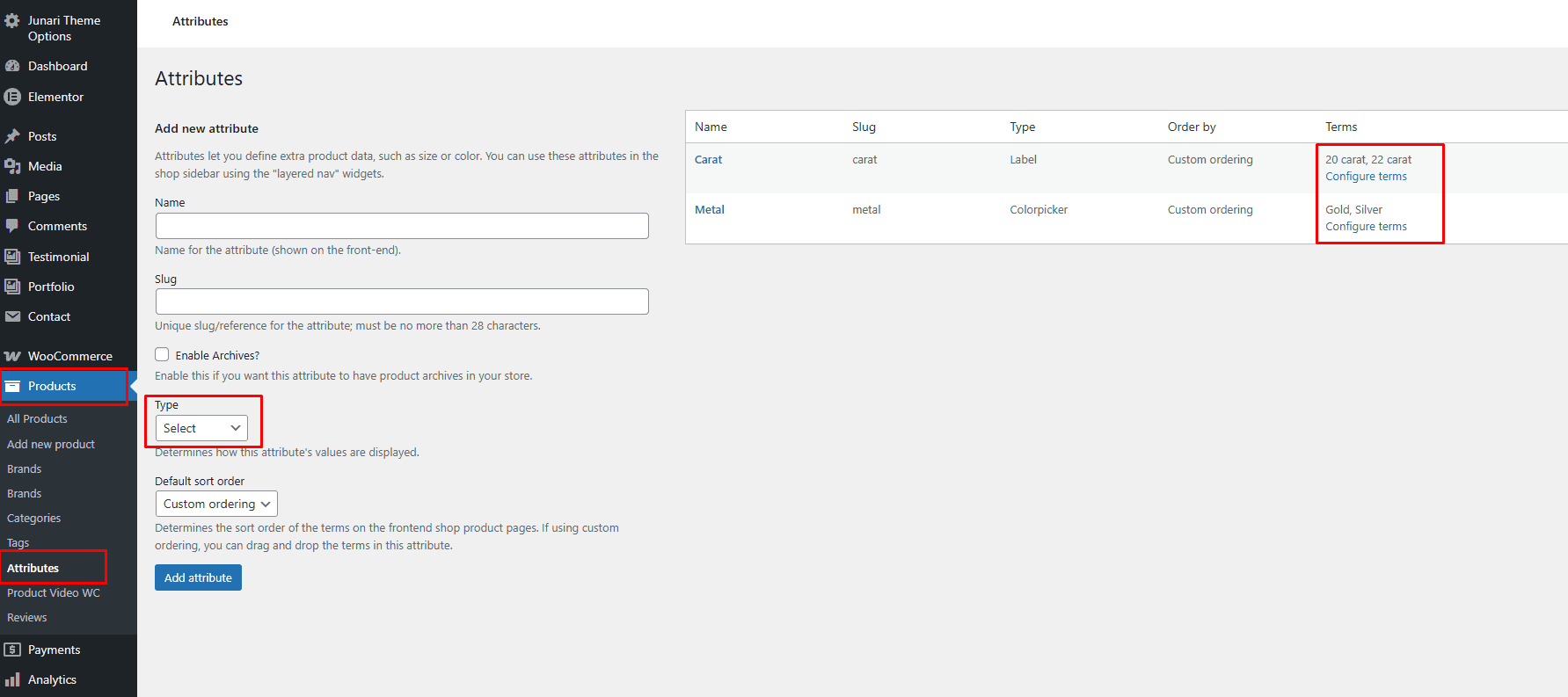Click the 'Label' type cell
The width and height of the screenshot is (1568, 697).
pyautogui.click(x=1023, y=159)
